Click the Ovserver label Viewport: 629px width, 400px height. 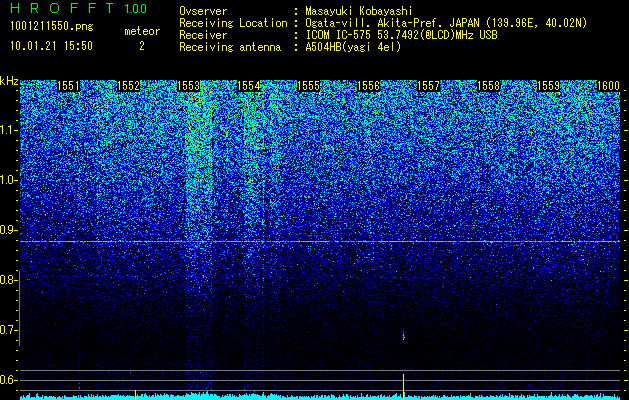point(203,11)
